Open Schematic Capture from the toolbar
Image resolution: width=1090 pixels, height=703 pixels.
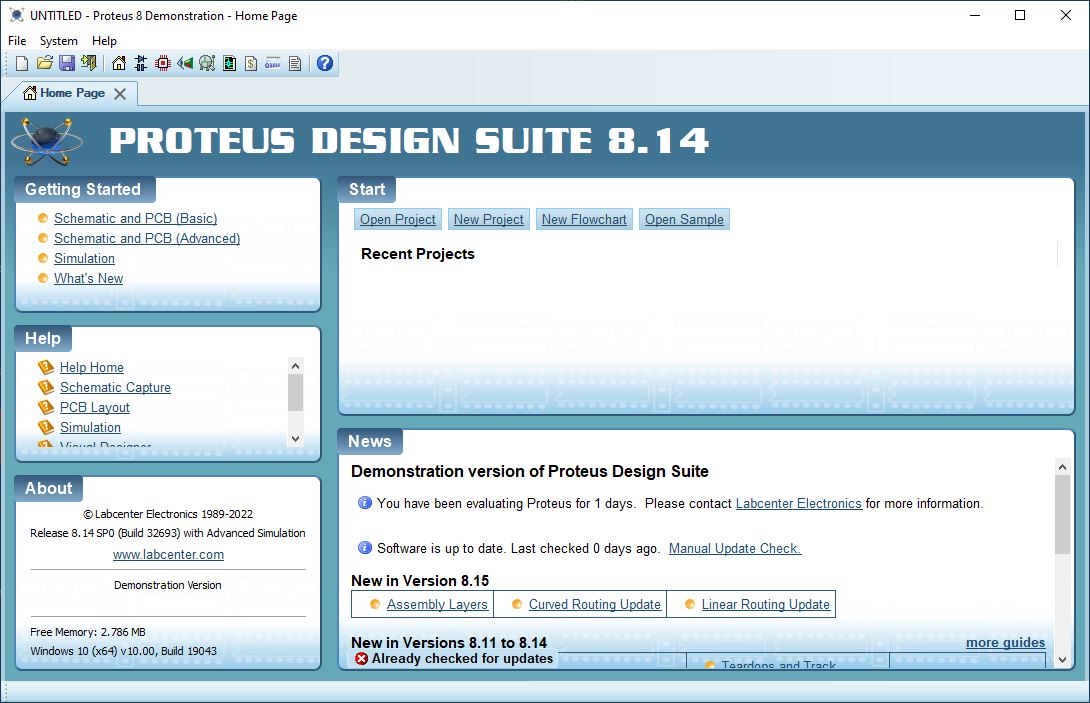click(140, 64)
